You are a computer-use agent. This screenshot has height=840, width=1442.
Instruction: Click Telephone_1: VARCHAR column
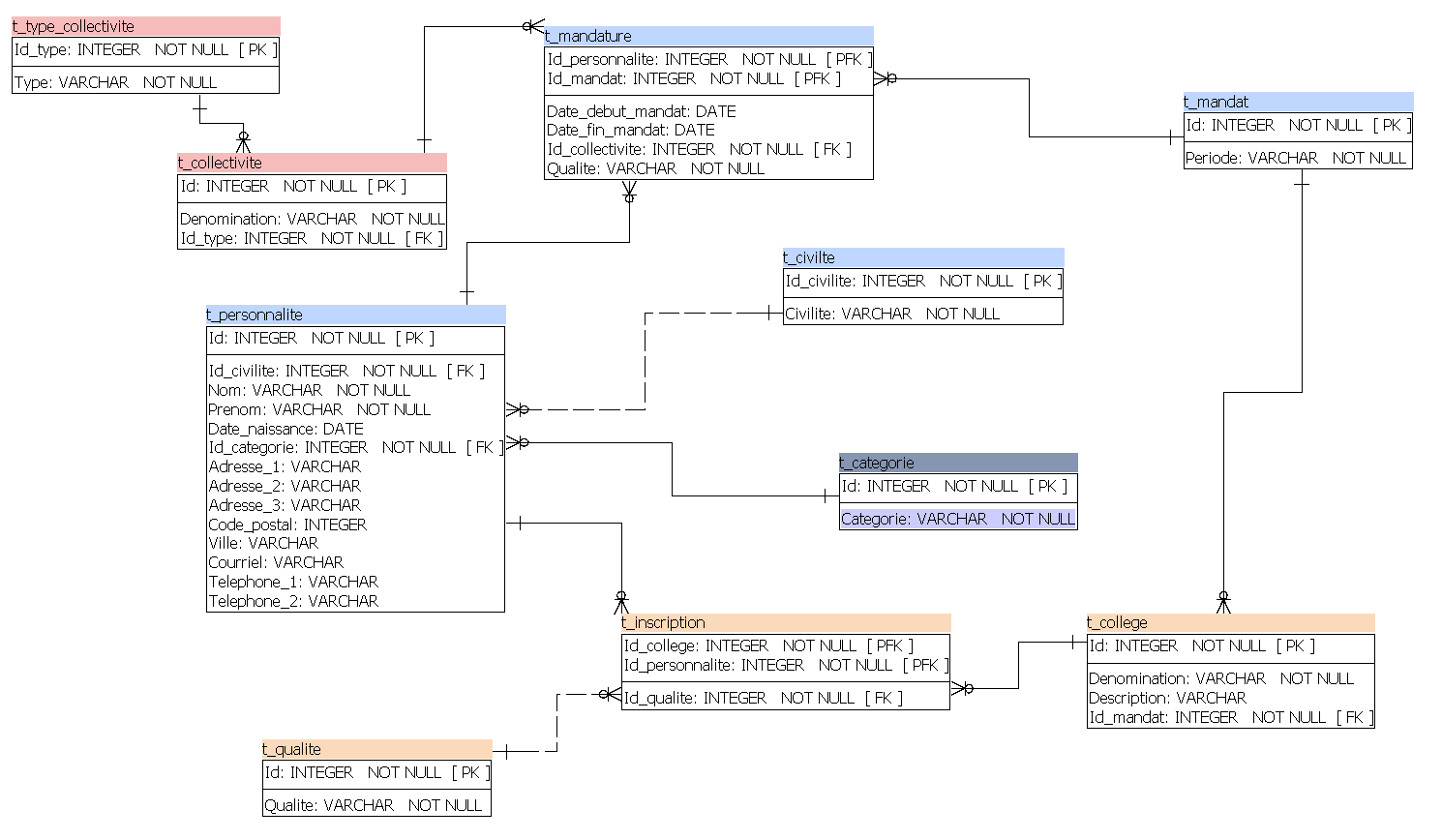293,582
